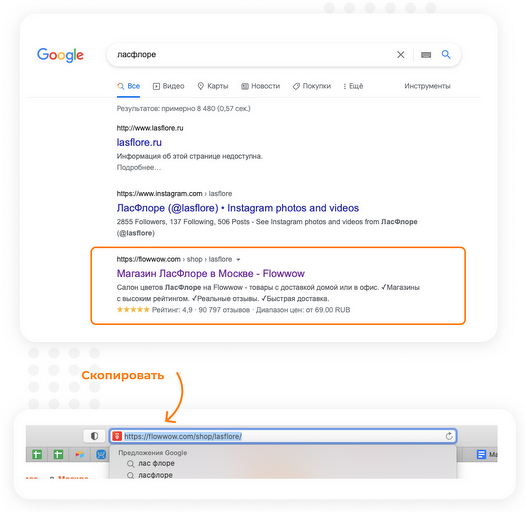This screenshot has height=512, width=525.
Task: Open the first green spreadsheet bookmark
Action: (x=37, y=454)
